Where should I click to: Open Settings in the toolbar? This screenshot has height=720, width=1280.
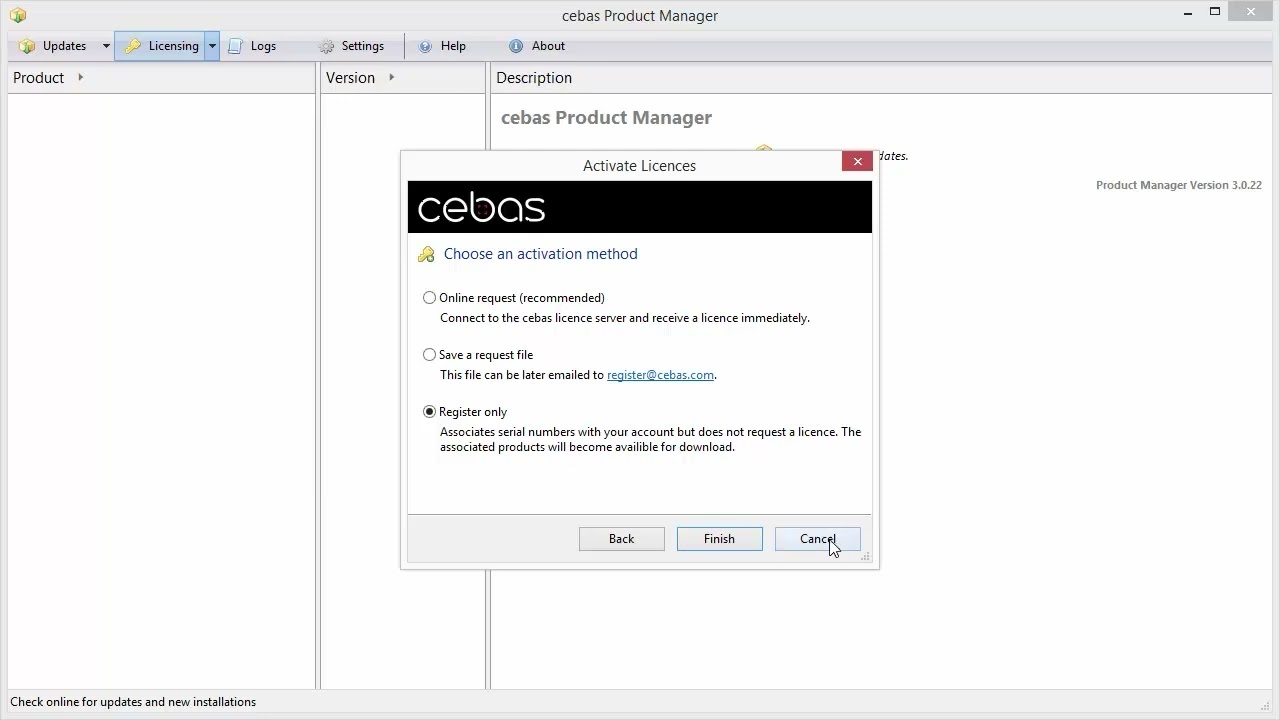tap(351, 46)
